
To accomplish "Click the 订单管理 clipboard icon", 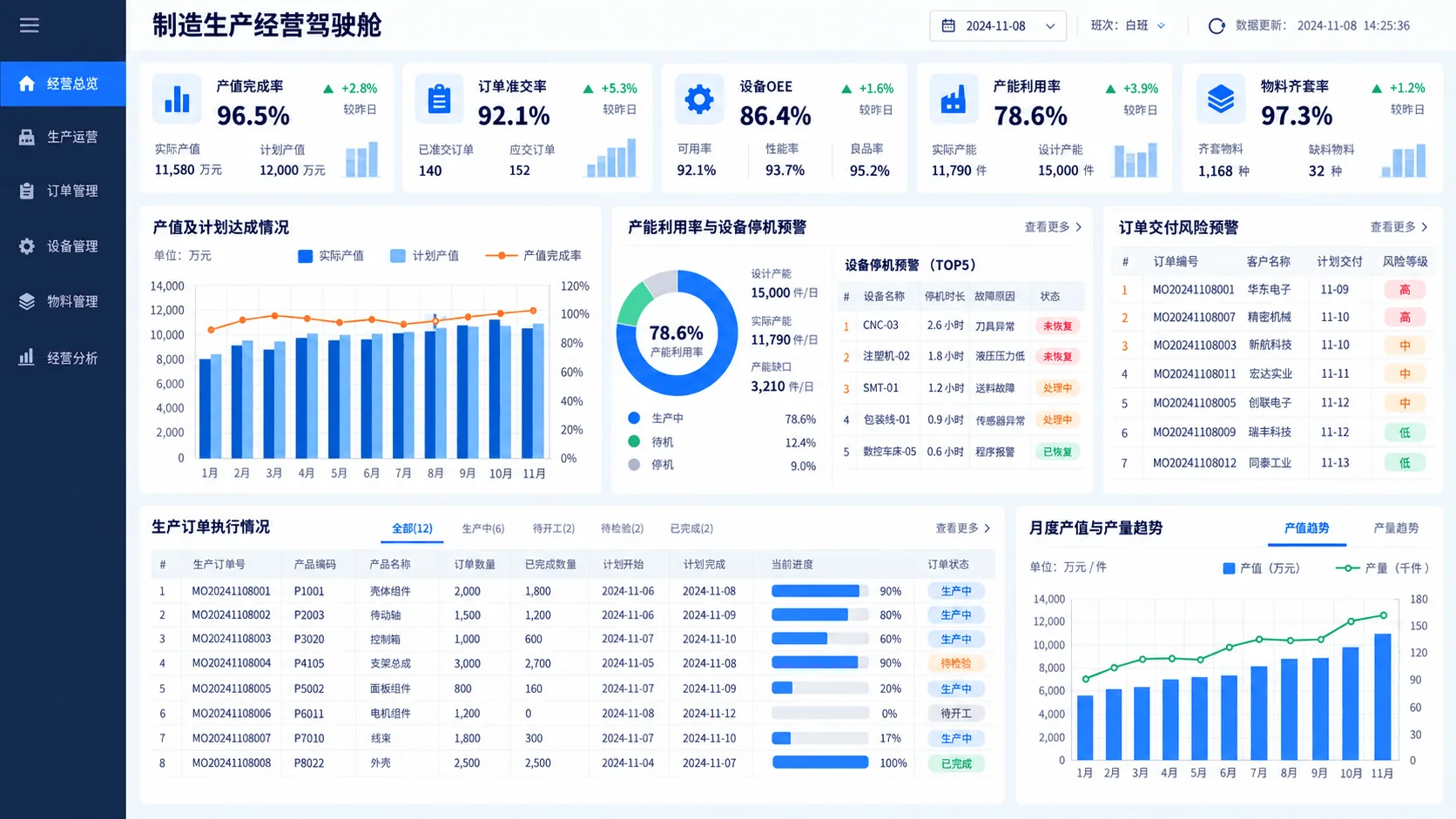I will click(x=27, y=191).
